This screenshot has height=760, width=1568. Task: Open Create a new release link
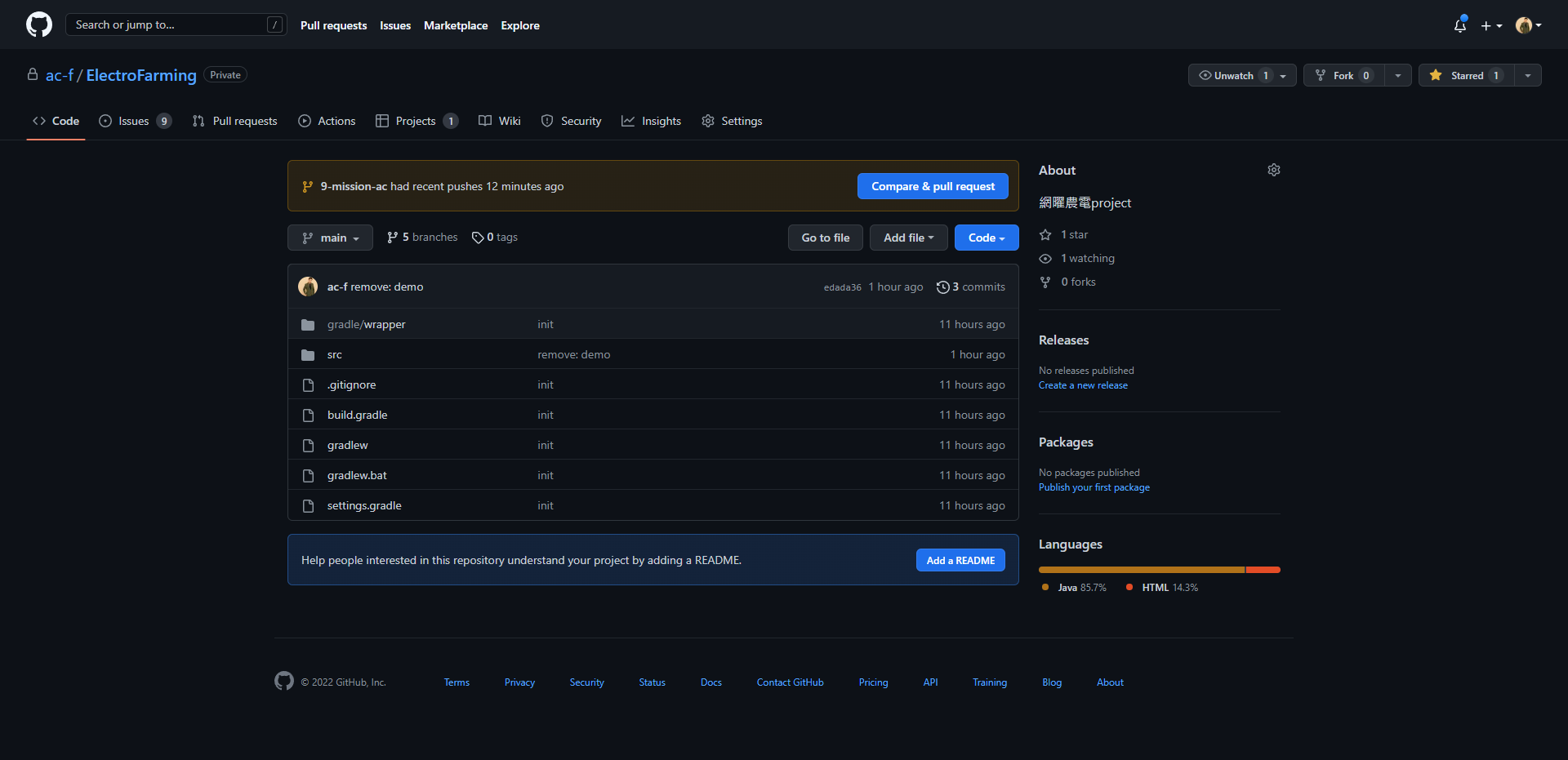(x=1083, y=385)
